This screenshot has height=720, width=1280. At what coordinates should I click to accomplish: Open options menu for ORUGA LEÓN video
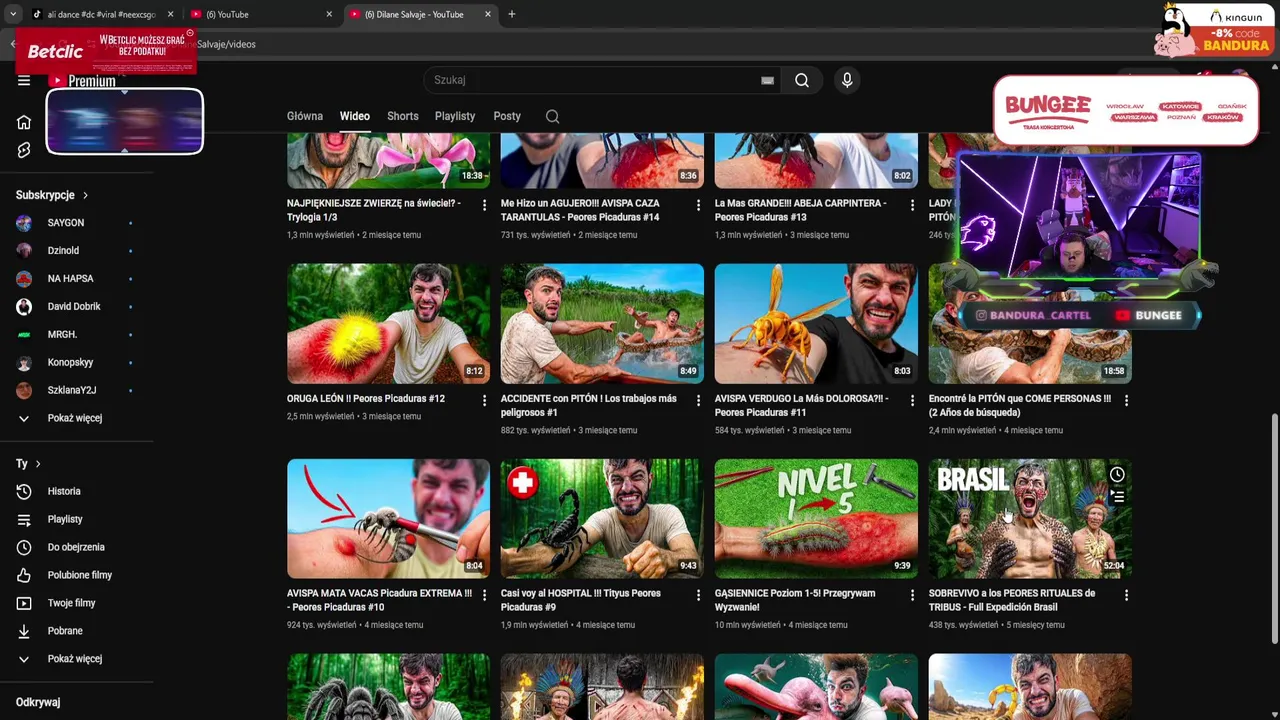485,400
